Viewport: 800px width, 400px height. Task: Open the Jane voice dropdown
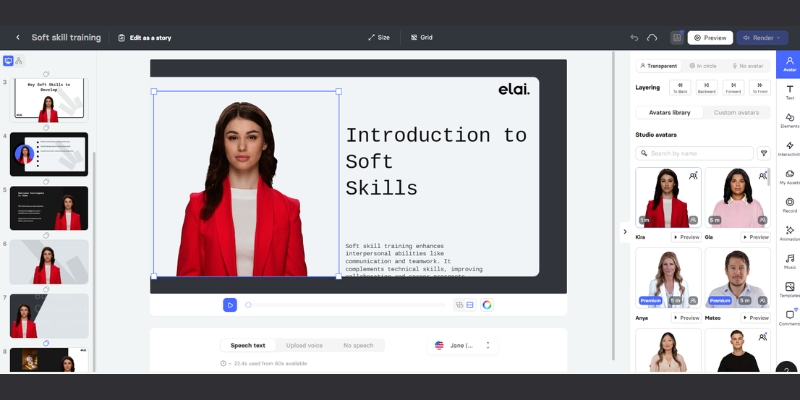[463, 345]
